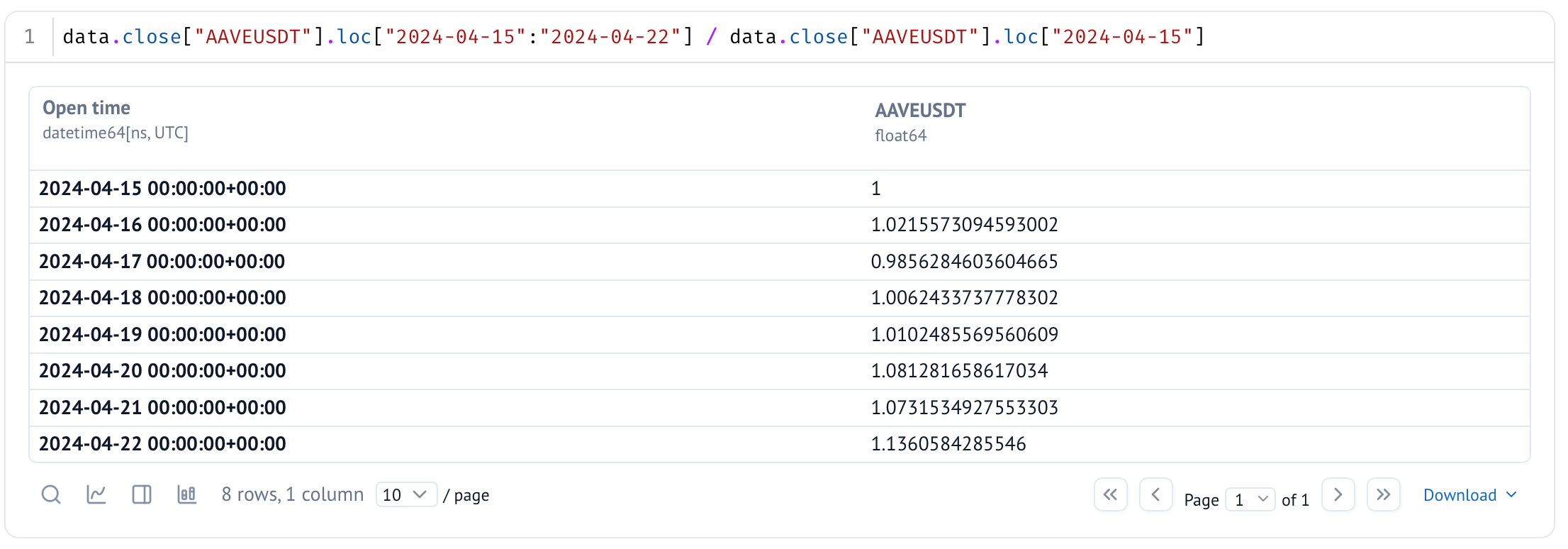Select the 2024-04-18 row index
Viewport: 1568px width, 549px height.
162,298
